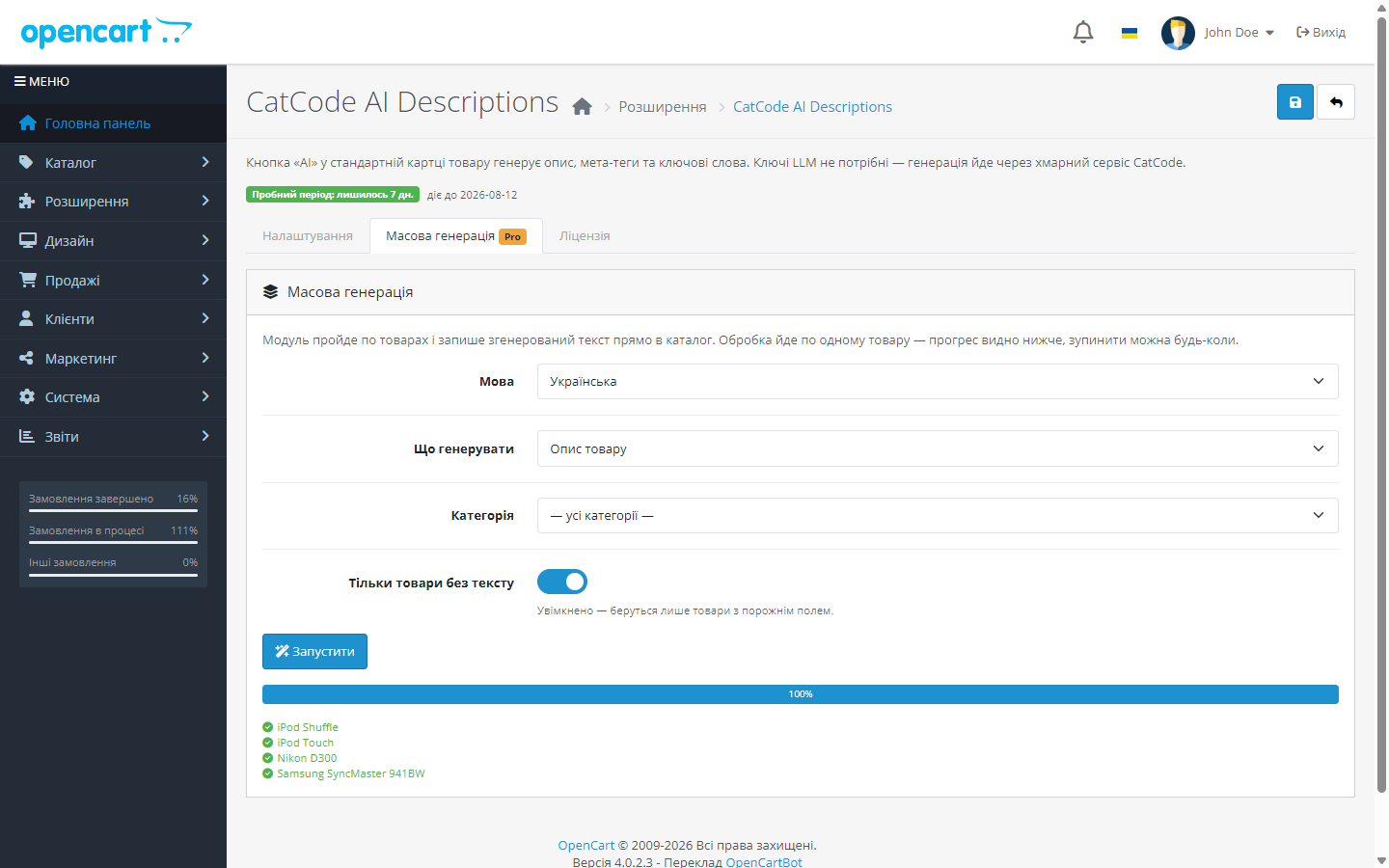Screen dimensions: 1389x868
Task: Click the page vertical scrollbar
Action: point(1381,405)
